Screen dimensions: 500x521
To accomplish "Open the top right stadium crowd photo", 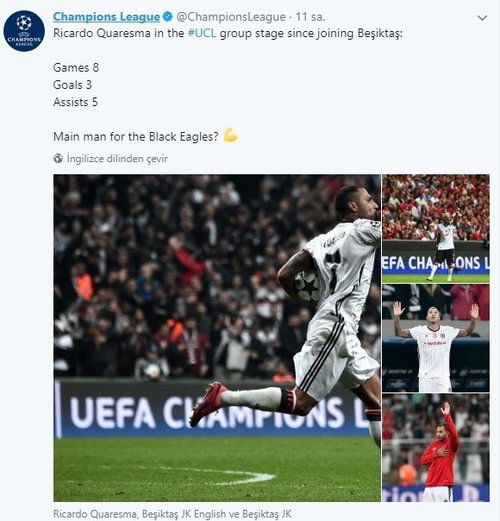I will pyautogui.click(x=436, y=228).
